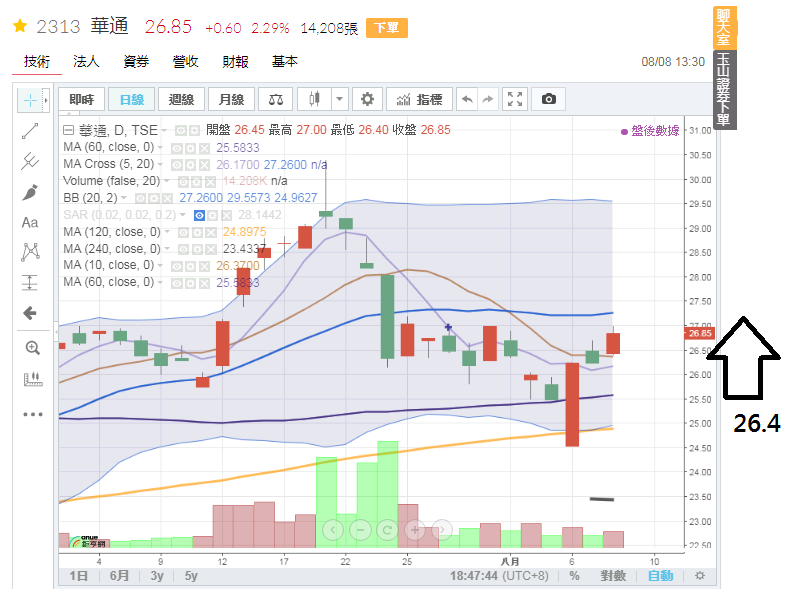Switch the chart to 即時 realtime
789x600 pixels.
(82, 99)
